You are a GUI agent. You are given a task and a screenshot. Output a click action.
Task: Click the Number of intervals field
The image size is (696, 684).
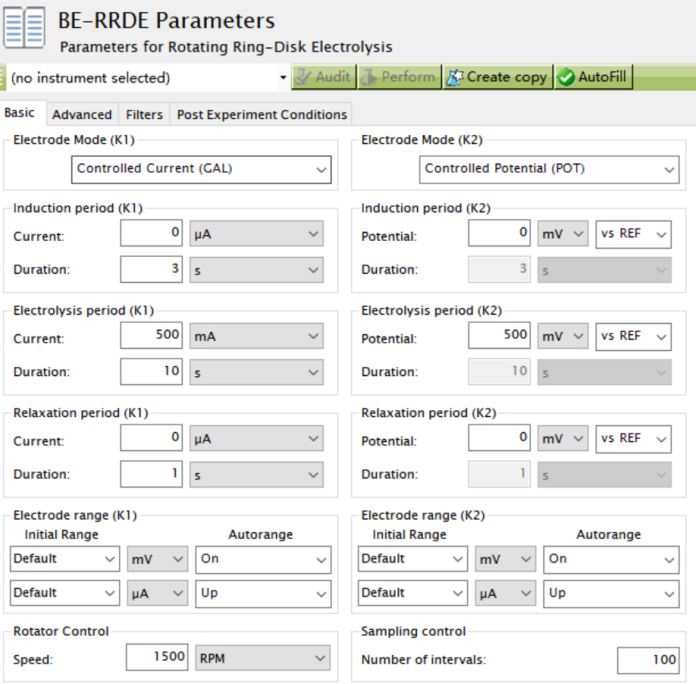click(647, 659)
